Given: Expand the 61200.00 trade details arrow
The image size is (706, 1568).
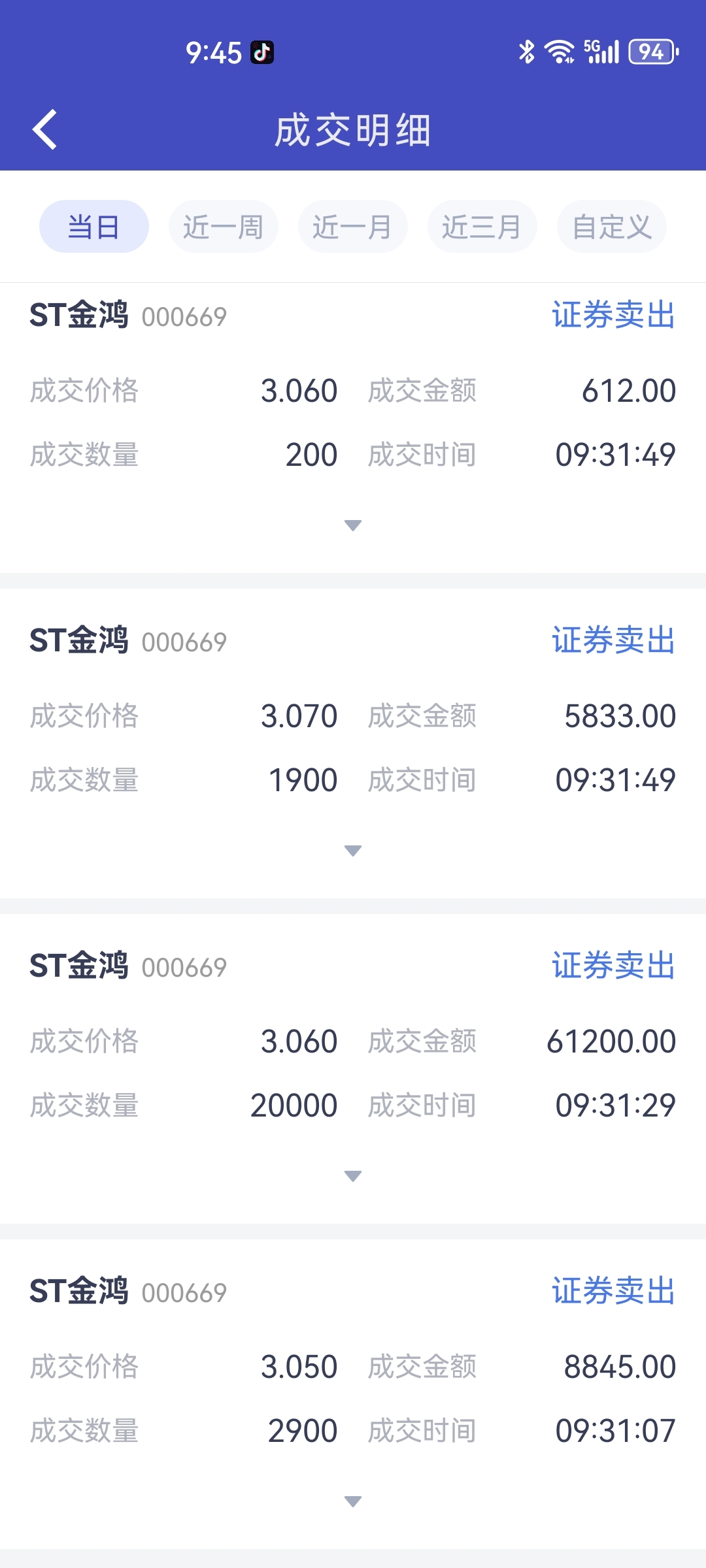Looking at the screenshot, I should (x=353, y=1176).
